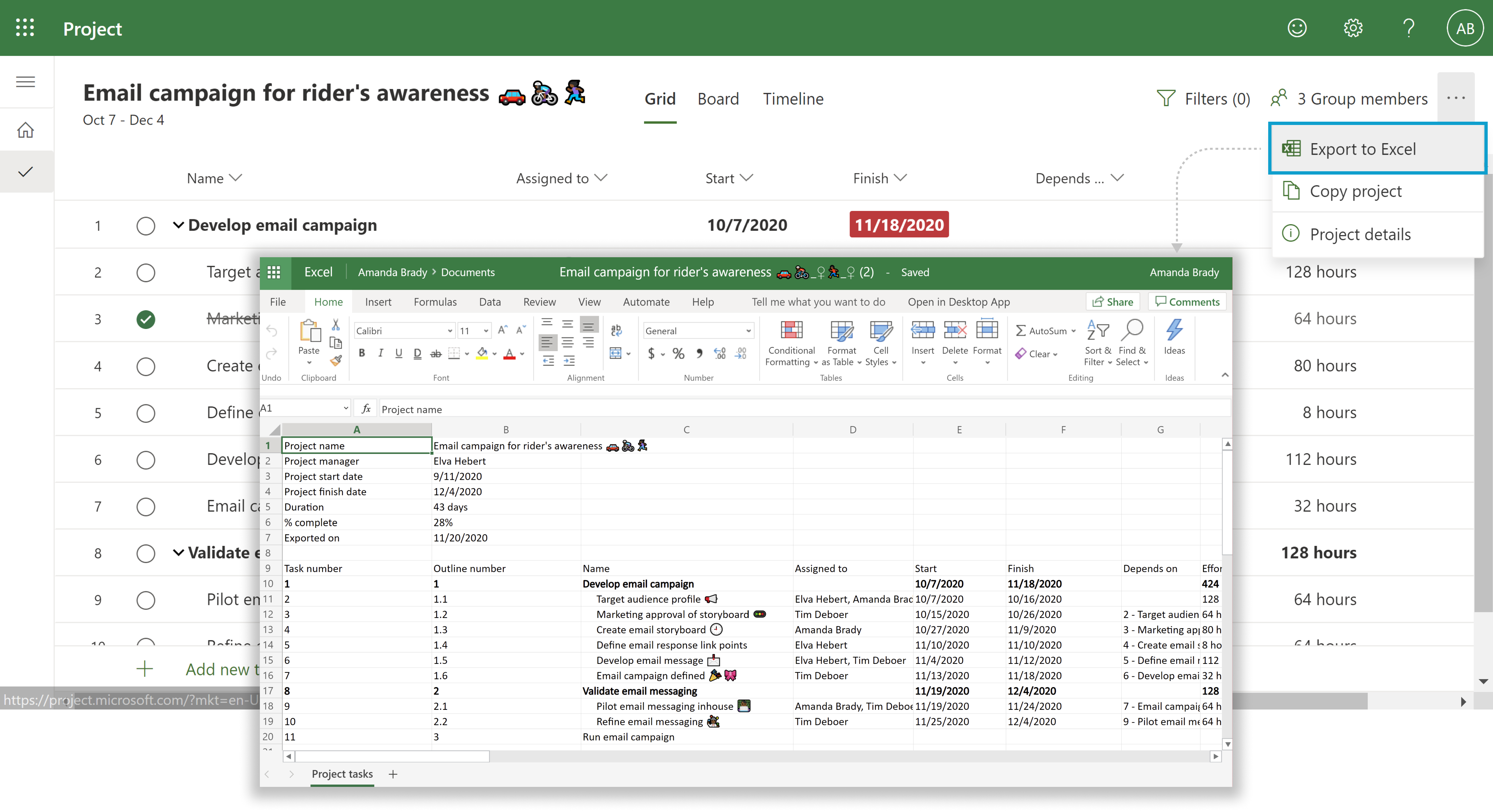Apply percent number format
The image size is (1493, 812).
coord(678,353)
